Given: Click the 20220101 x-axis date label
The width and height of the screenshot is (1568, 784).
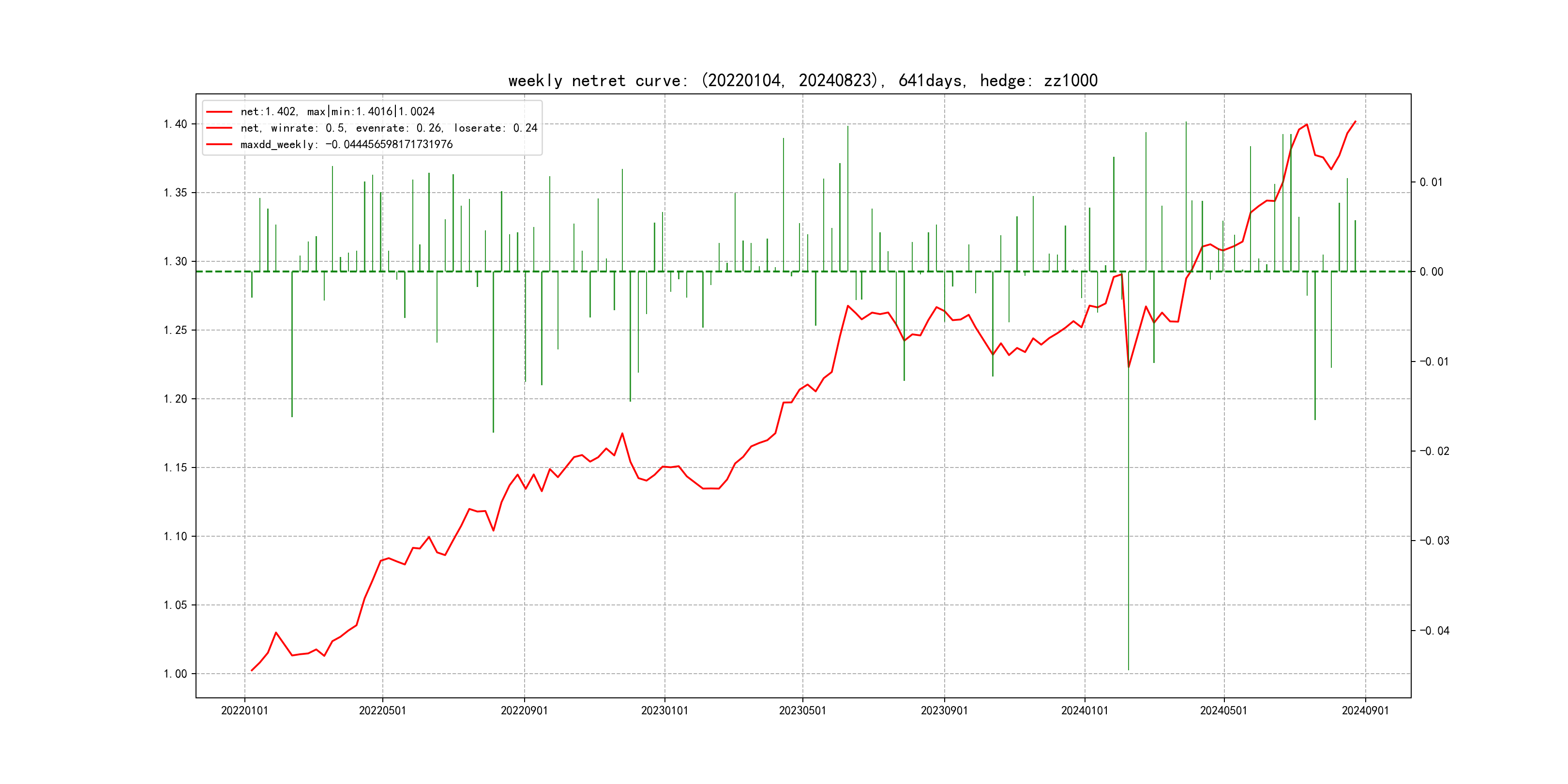Looking at the screenshot, I should pyautogui.click(x=245, y=711).
